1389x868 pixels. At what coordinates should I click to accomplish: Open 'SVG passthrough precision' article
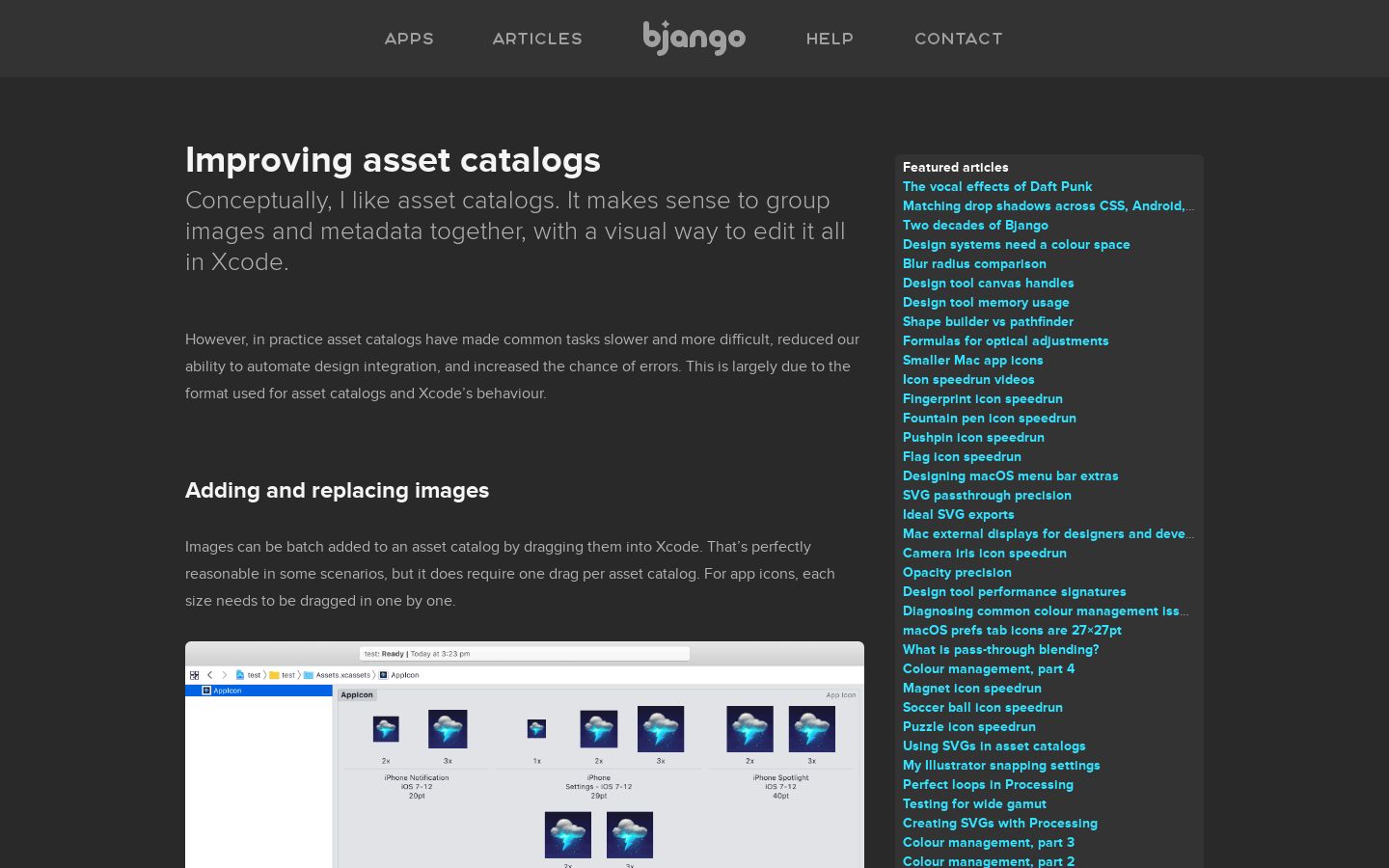pyautogui.click(x=987, y=495)
